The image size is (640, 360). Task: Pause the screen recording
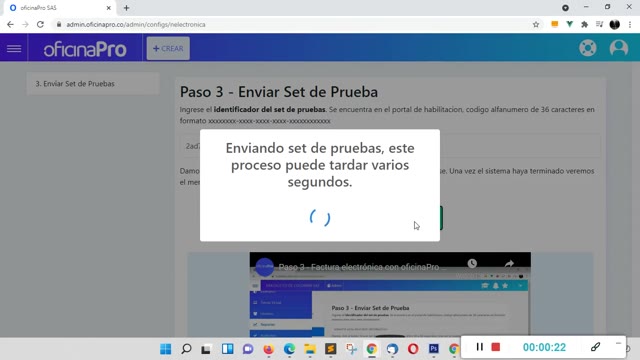click(x=480, y=347)
